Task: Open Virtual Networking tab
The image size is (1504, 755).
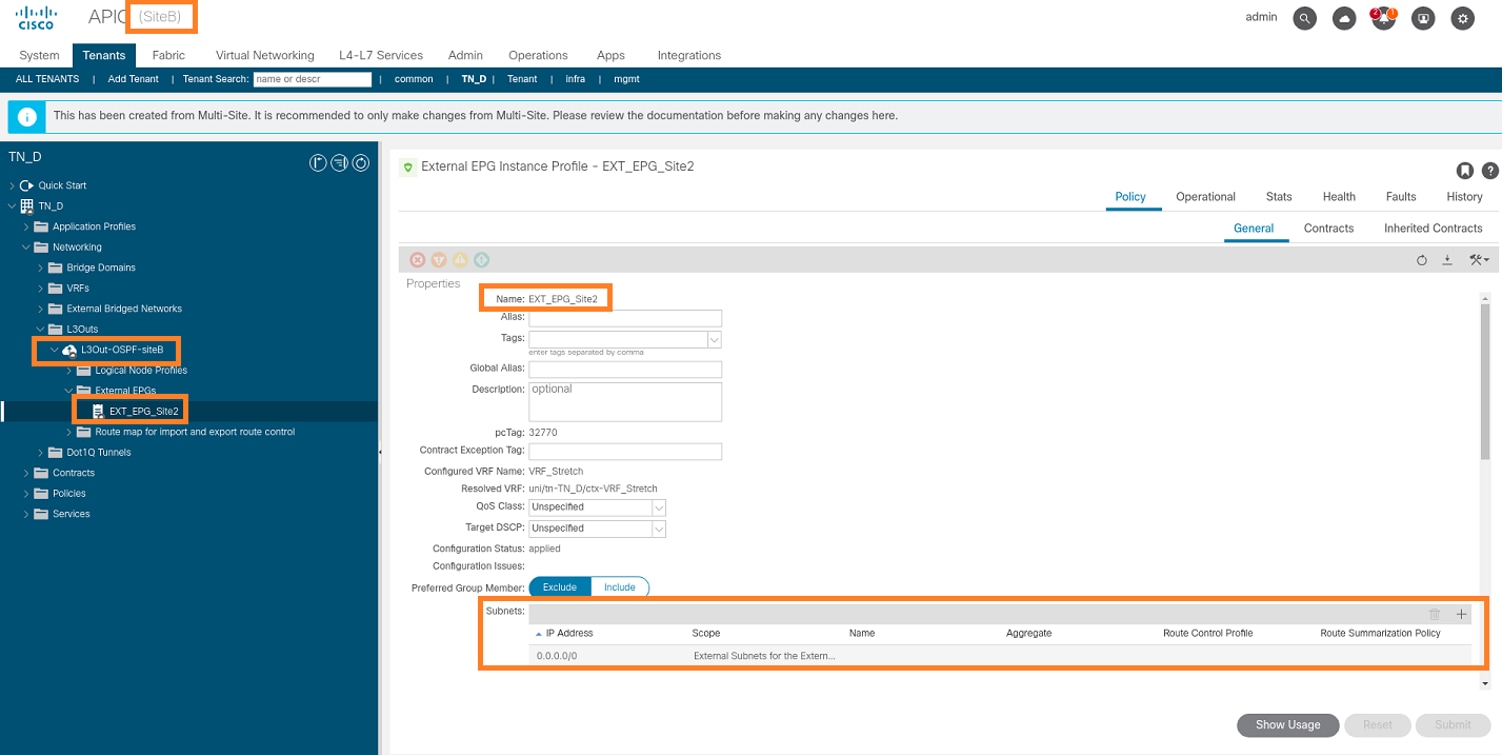Action: 265,56
